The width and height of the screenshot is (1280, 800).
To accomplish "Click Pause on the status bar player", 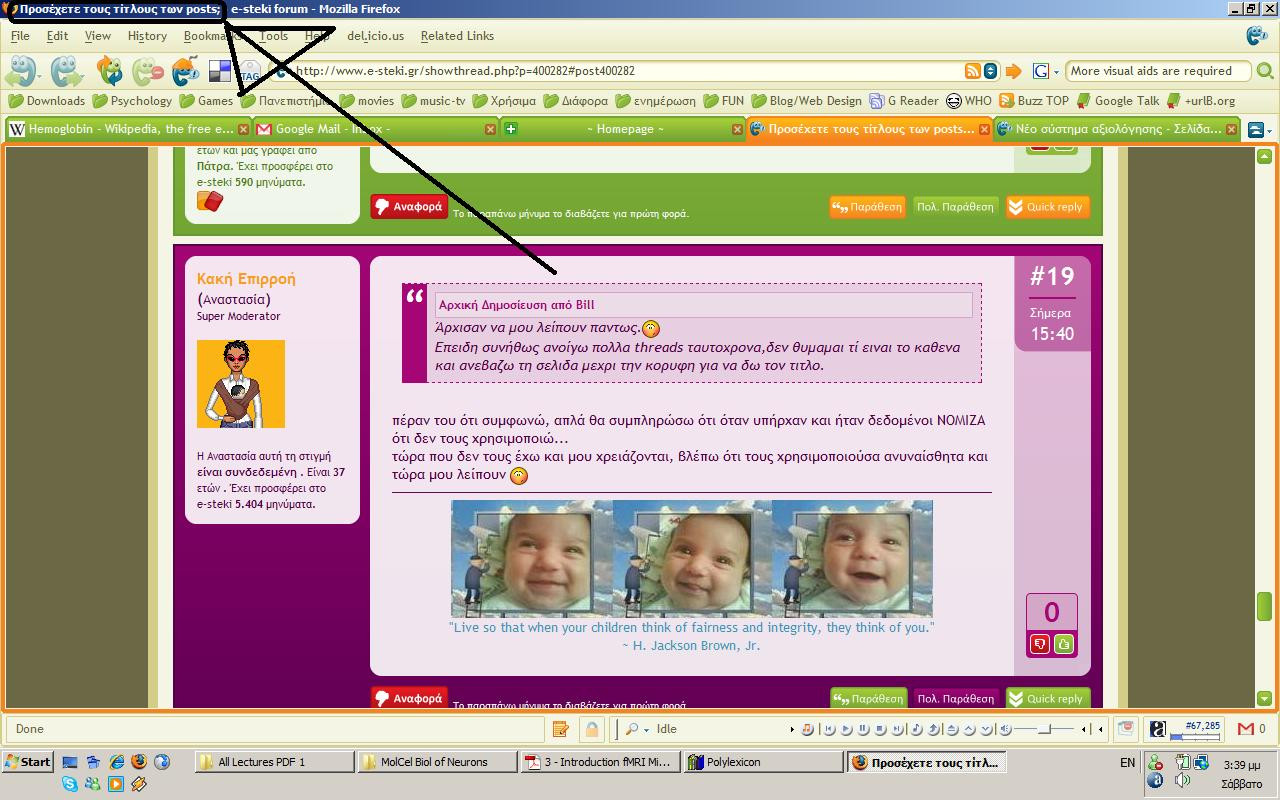I will tap(864, 729).
